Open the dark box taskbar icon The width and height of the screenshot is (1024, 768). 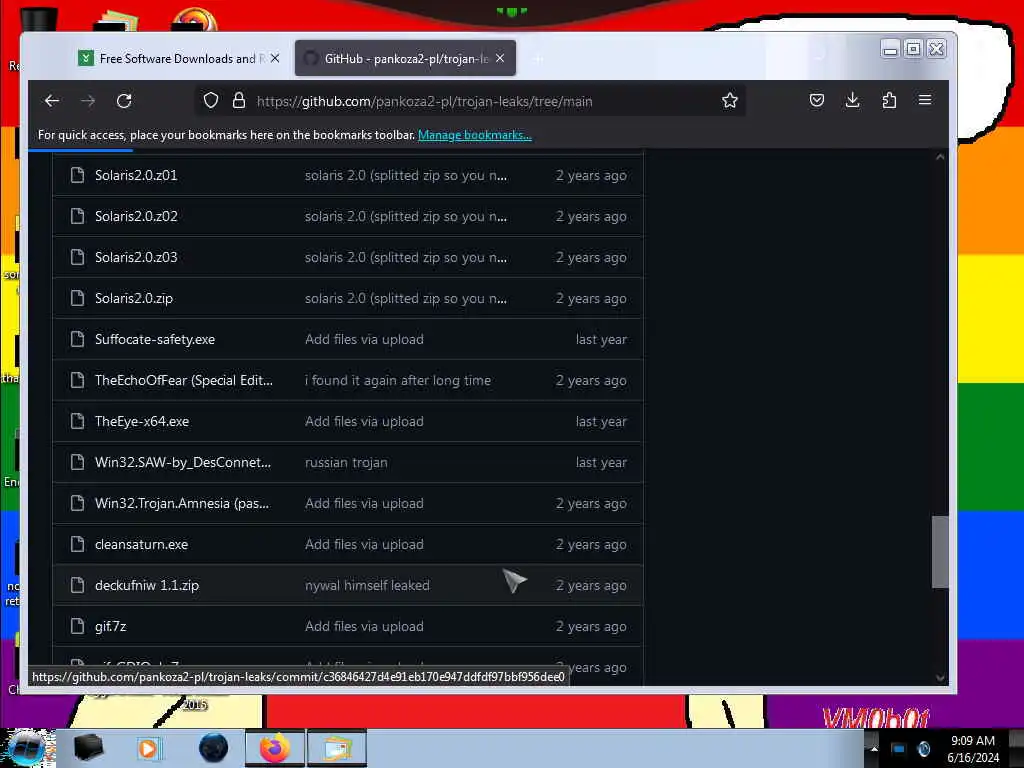click(89, 747)
